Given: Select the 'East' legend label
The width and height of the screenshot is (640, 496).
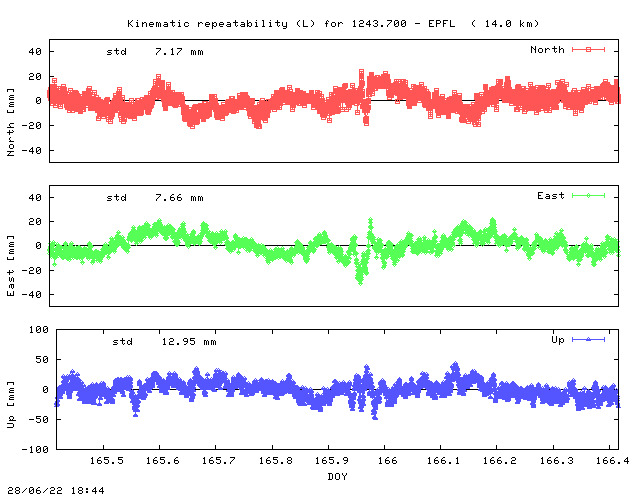Looking at the screenshot, I should click(x=551, y=196).
